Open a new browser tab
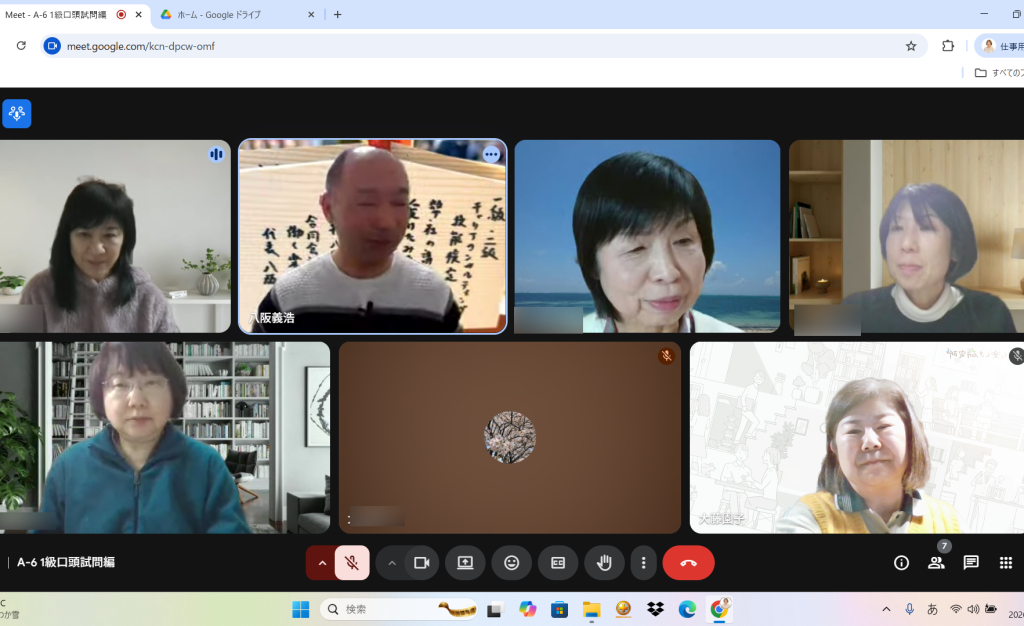This screenshot has width=1024, height=626. [x=338, y=15]
